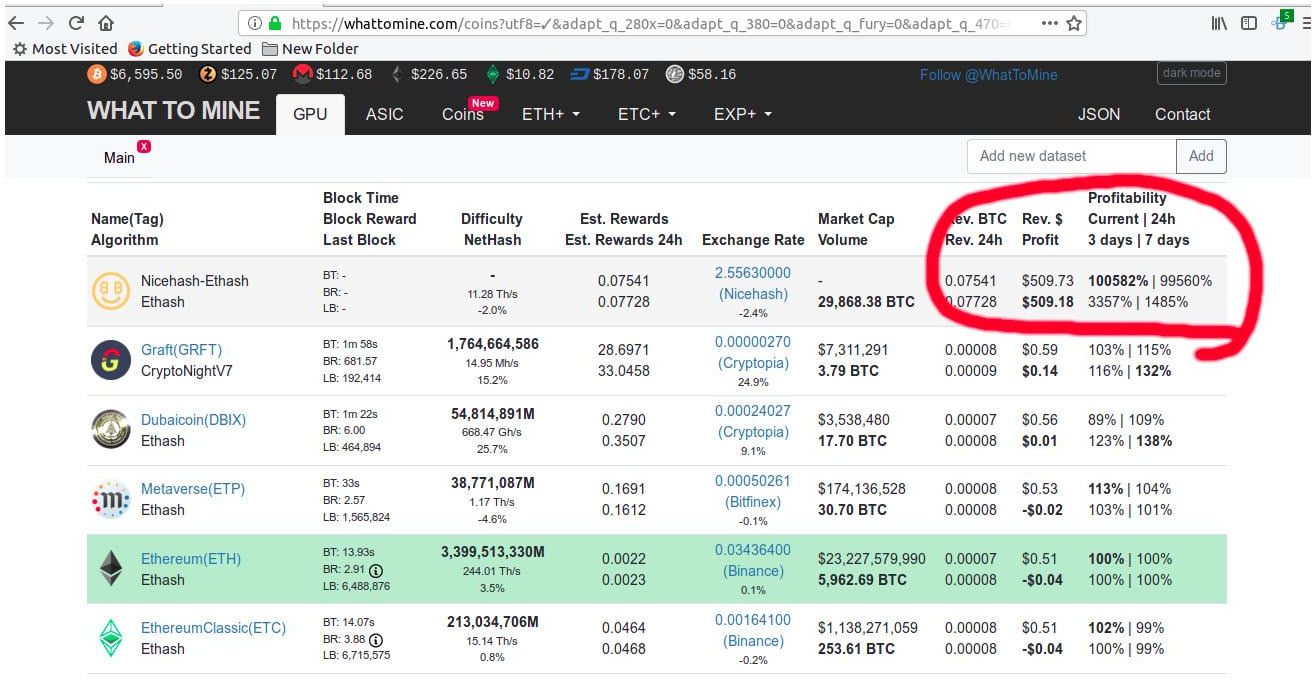Open the Getting Started bookmark
The height and width of the screenshot is (680, 1312).
tap(190, 48)
